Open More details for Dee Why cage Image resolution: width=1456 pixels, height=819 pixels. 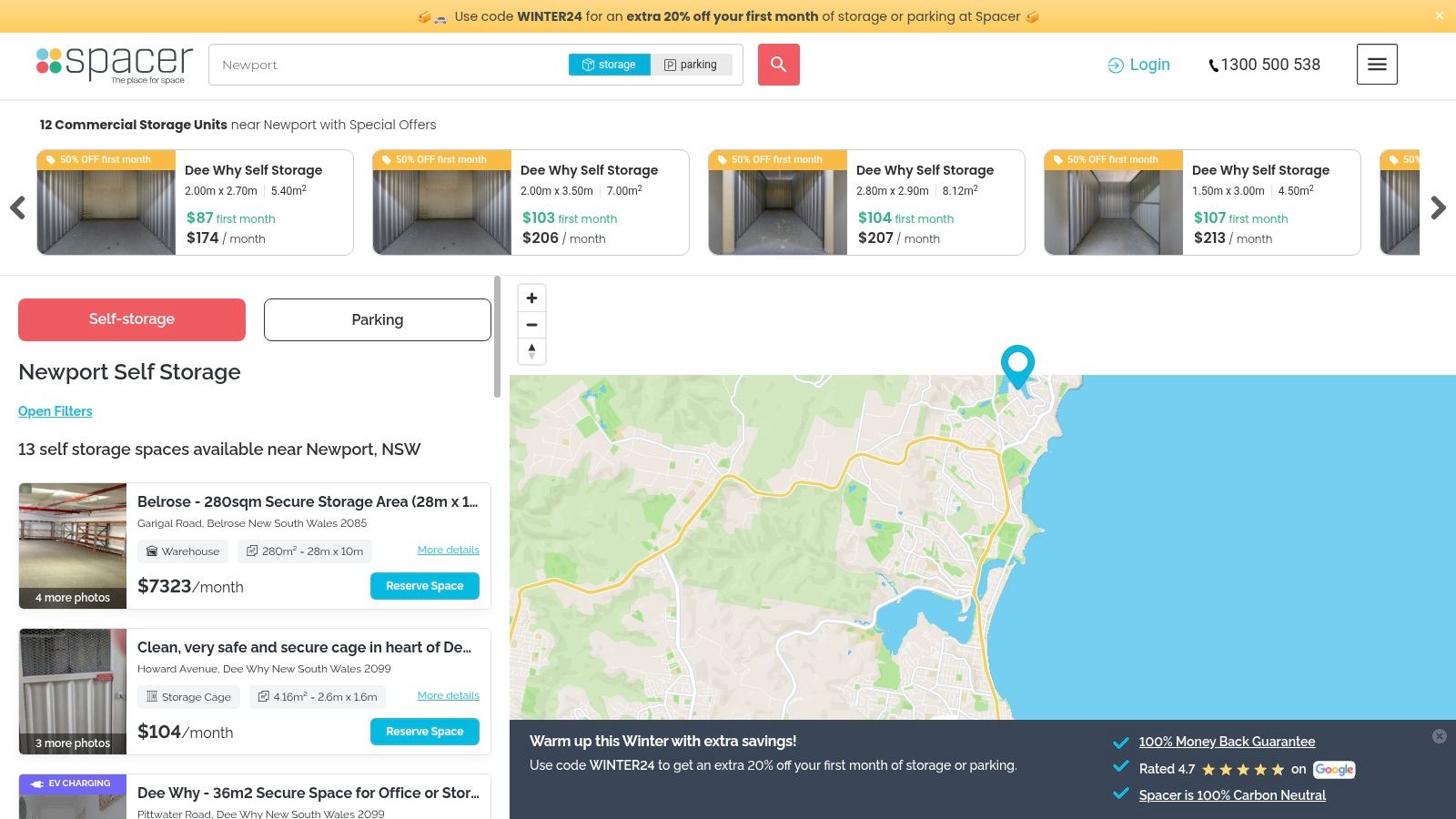[x=448, y=695]
